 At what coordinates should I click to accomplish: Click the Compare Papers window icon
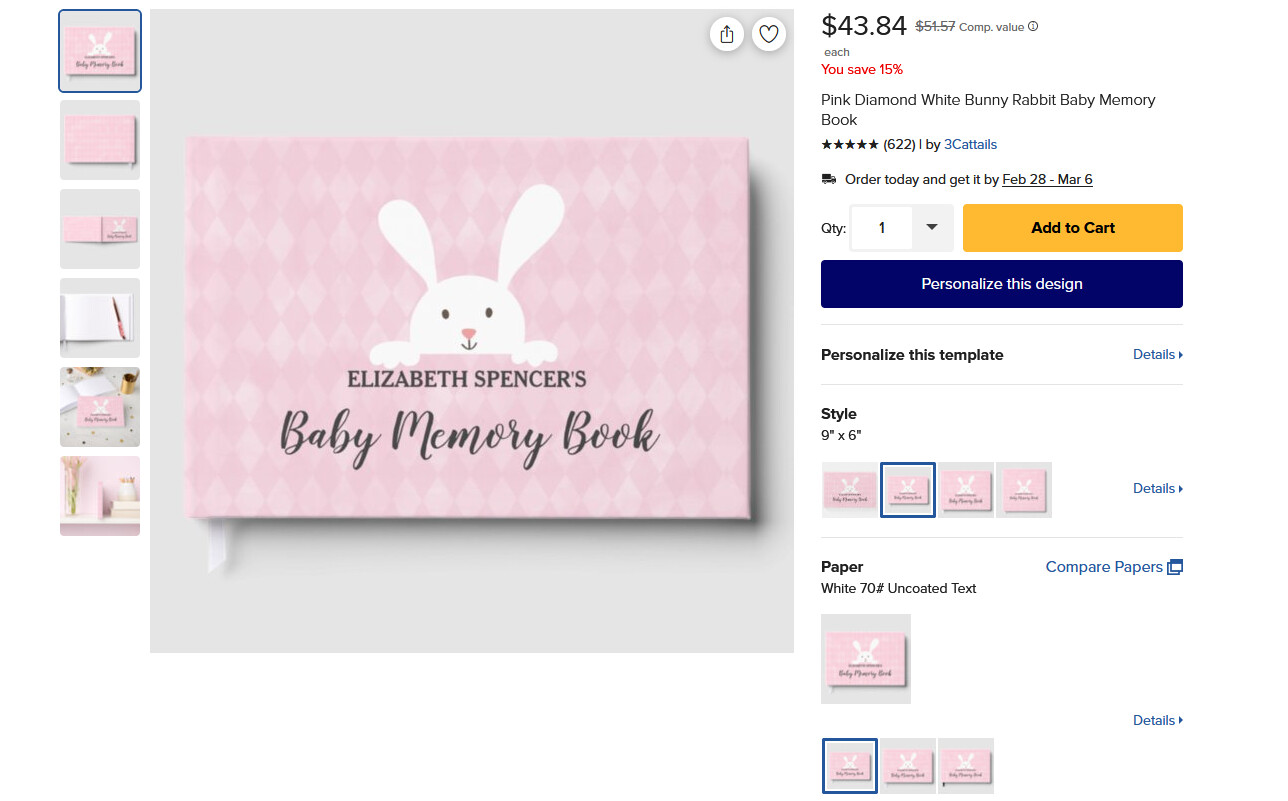(1175, 567)
